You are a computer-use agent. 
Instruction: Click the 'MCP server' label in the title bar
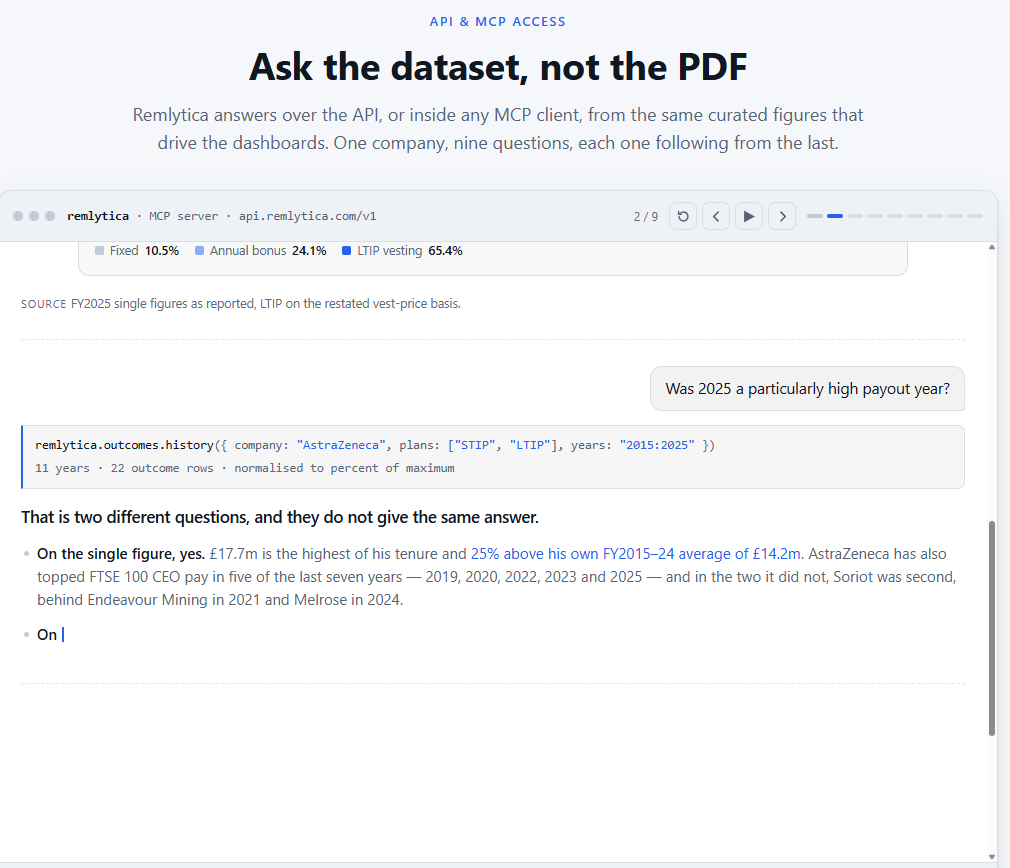(184, 216)
